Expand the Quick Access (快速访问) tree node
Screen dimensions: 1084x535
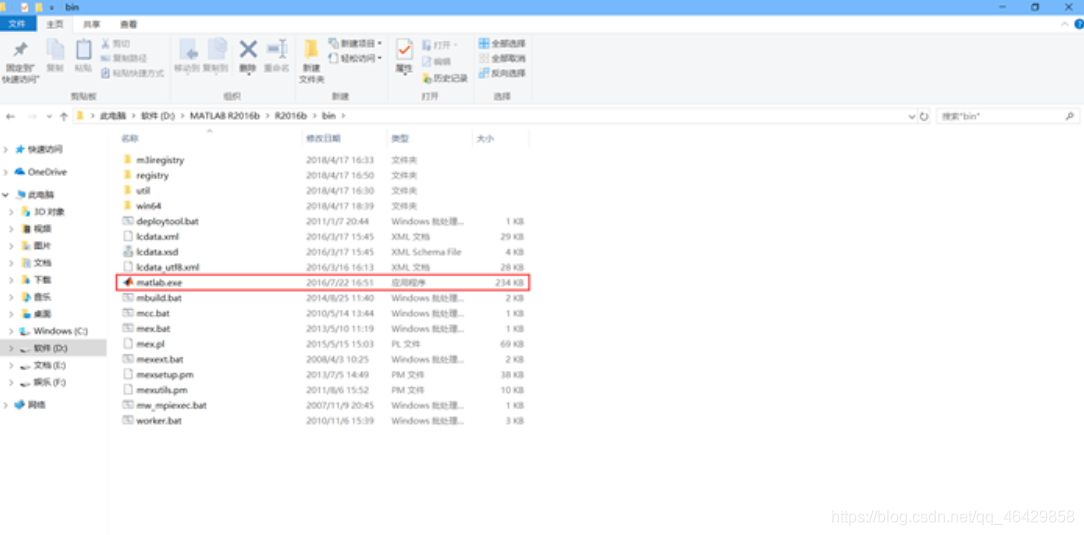coord(6,149)
